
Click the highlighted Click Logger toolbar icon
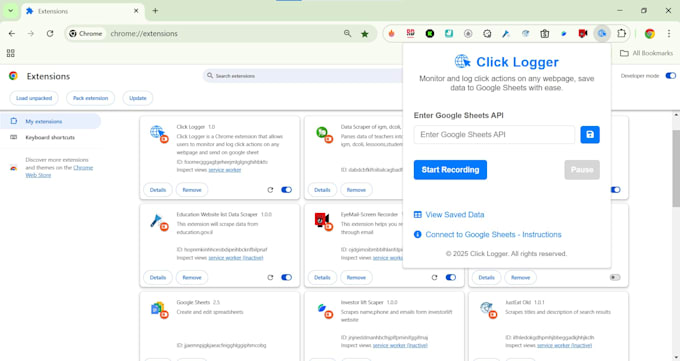pyautogui.click(x=602, y=33)
